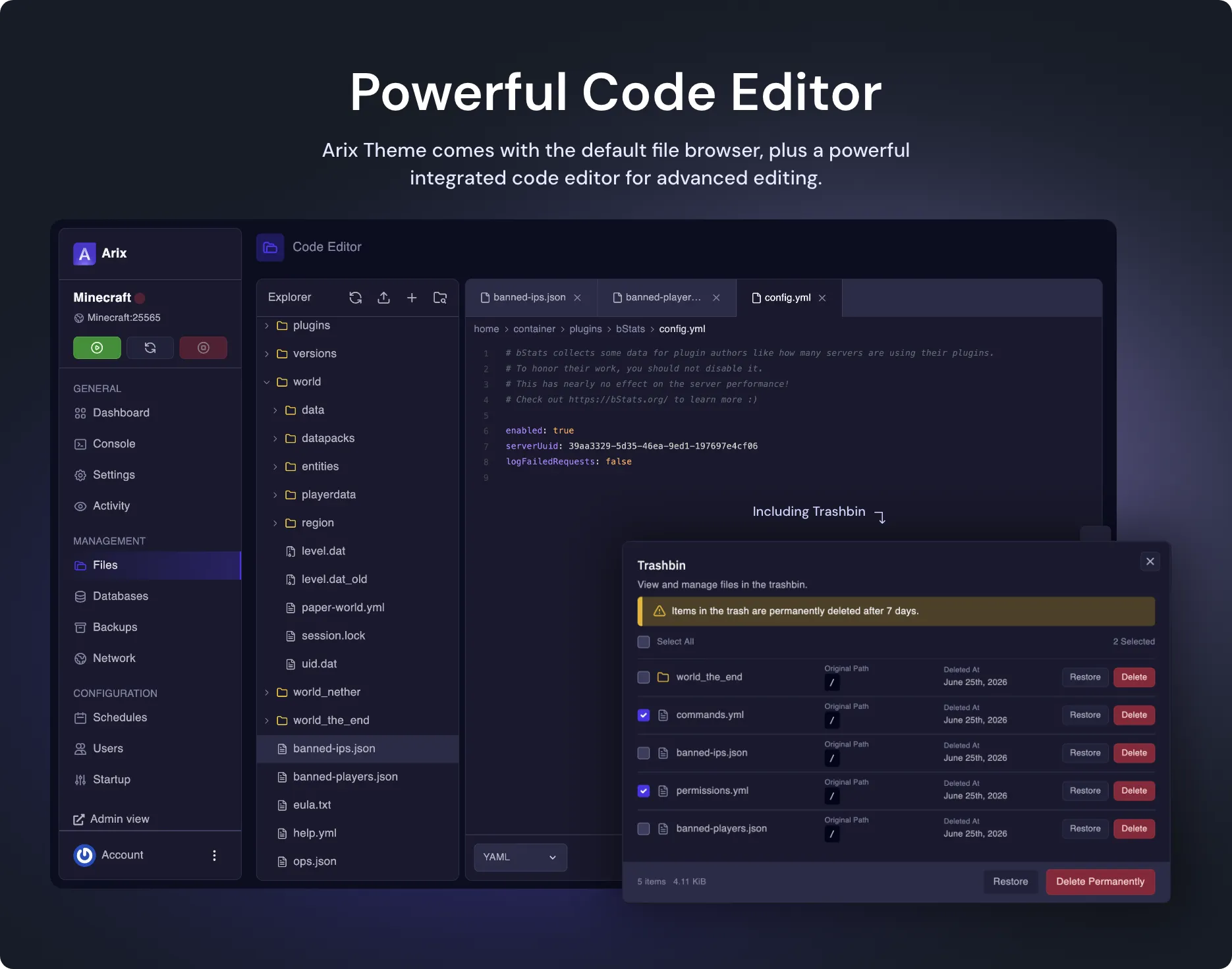
Task: Click the Code Editor folder icon in the header
Action: pyautogui.click(x=270, y=248)
